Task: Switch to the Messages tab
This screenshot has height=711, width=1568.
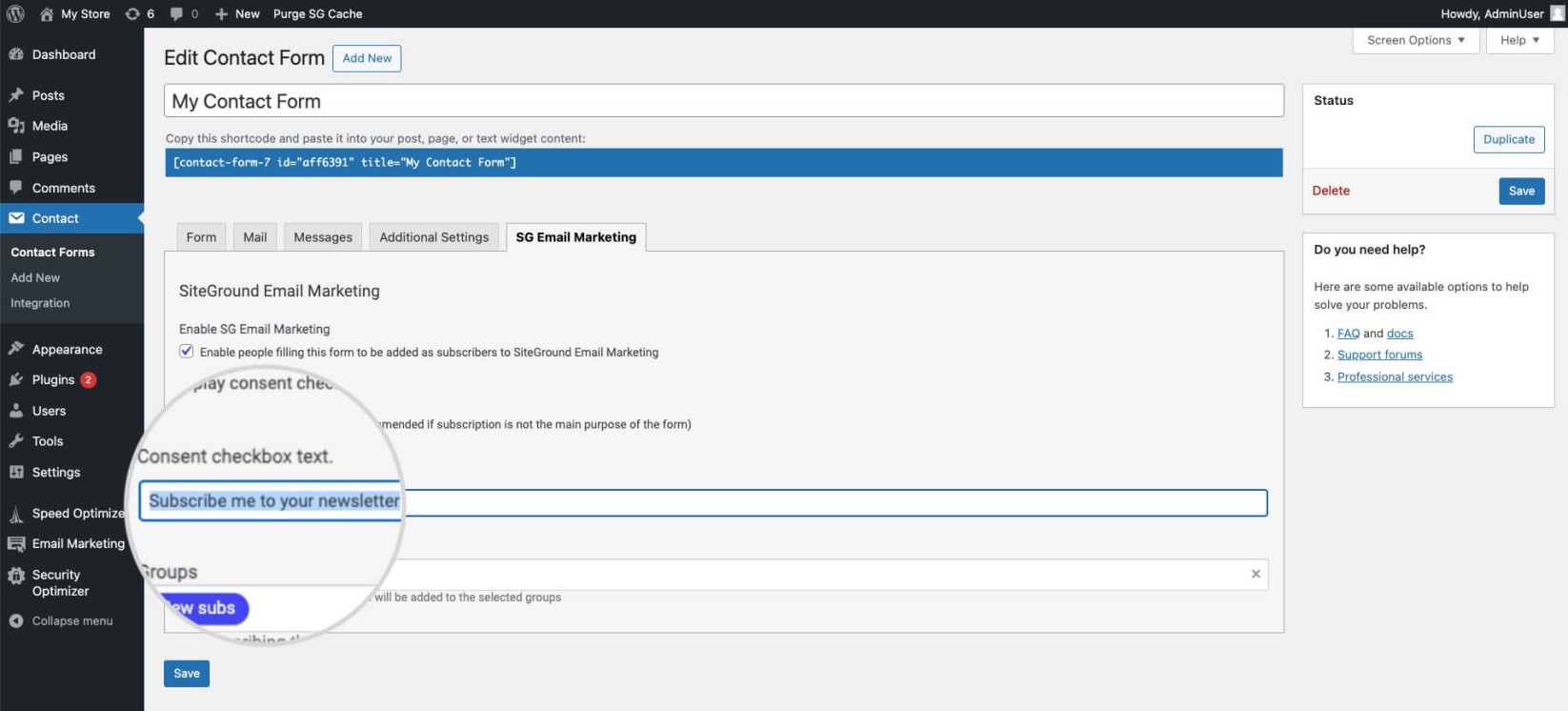Action: pos(323,237)
